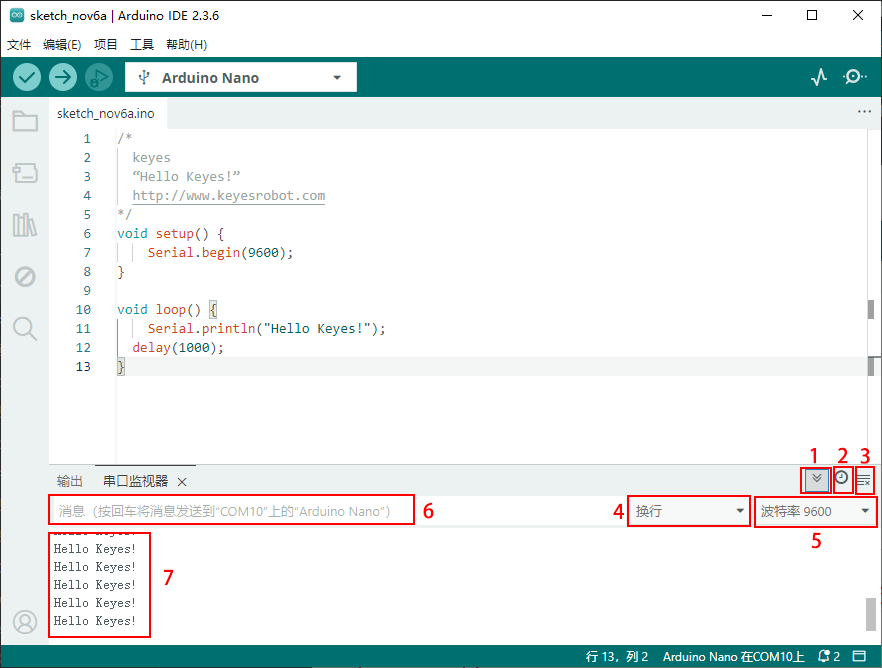Open the 帮助(H) menu
The width and height of the screenshot is (882, 668).
click(x=186, y=44)
